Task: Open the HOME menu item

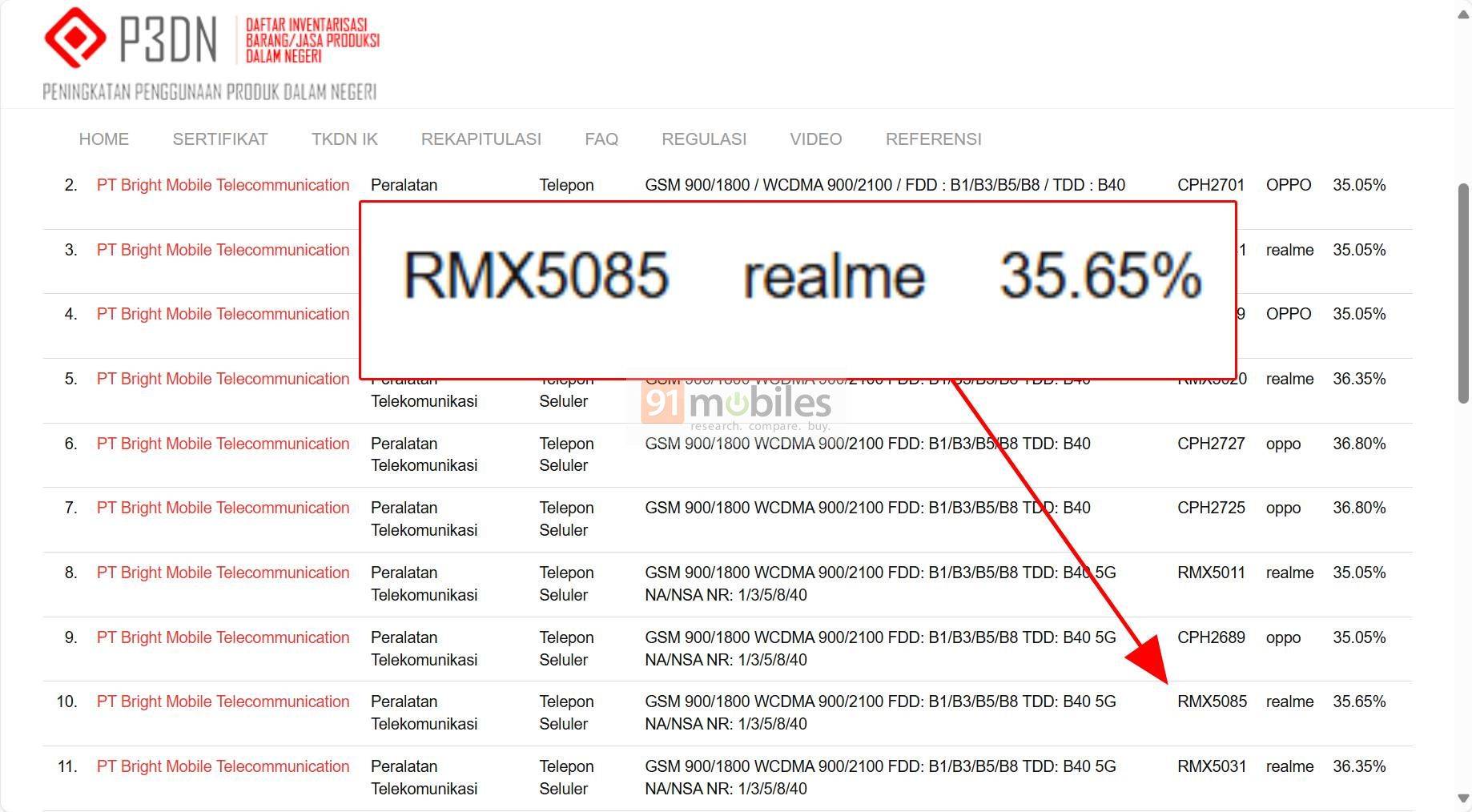Action: [103, 139]
